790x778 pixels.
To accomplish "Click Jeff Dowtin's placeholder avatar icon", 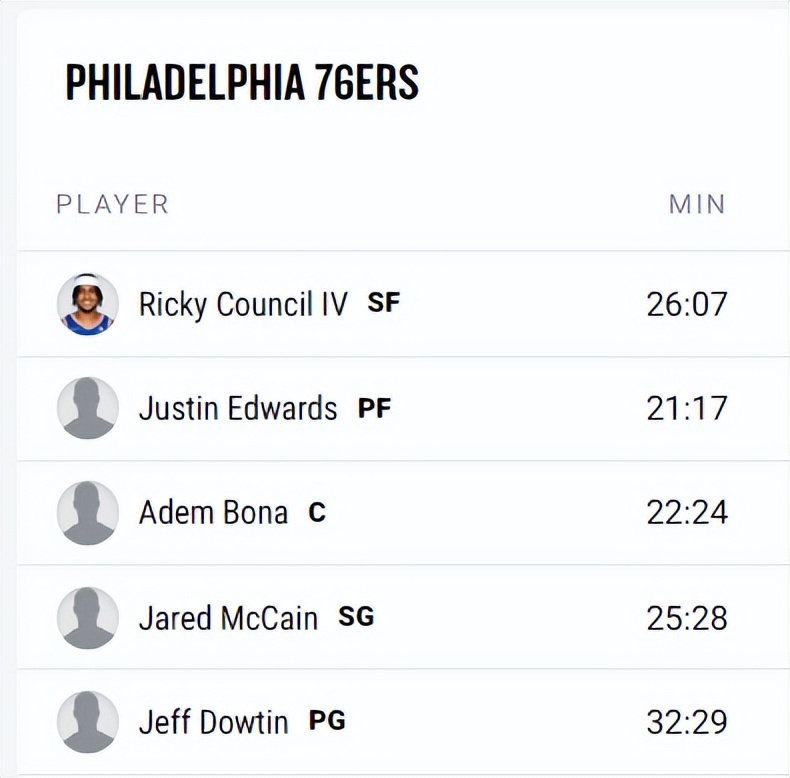I will (x=88, y=721).
